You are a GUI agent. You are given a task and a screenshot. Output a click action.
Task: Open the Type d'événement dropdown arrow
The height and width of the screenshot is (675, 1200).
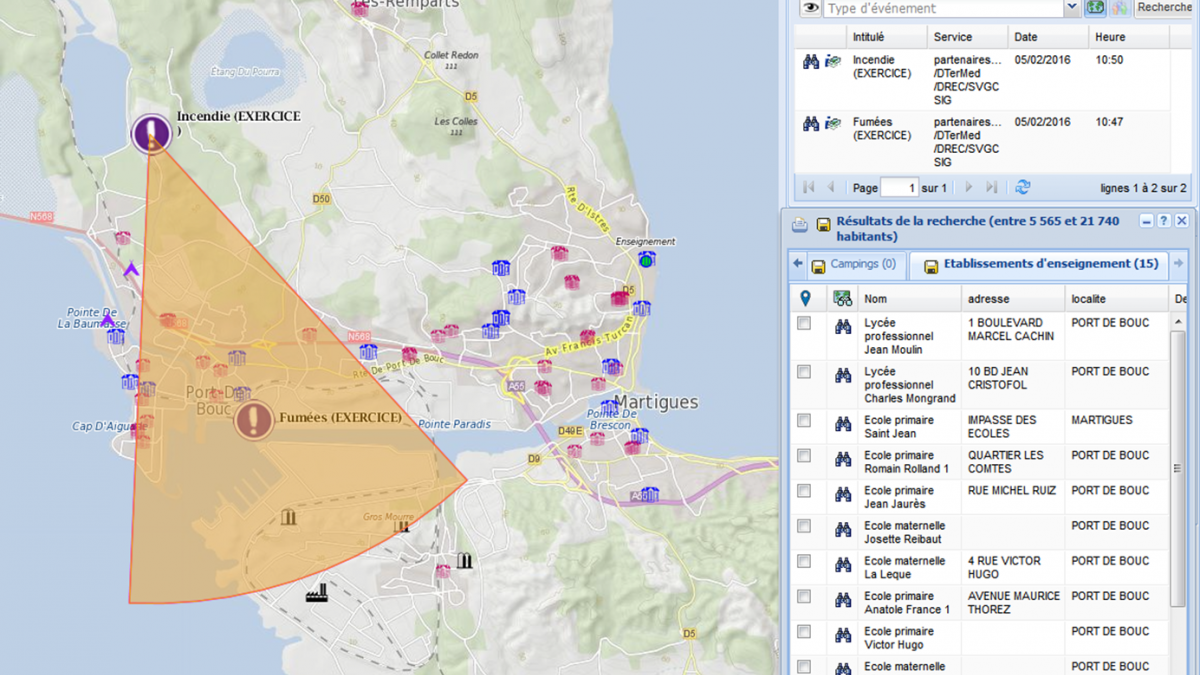click(1072, 8)
